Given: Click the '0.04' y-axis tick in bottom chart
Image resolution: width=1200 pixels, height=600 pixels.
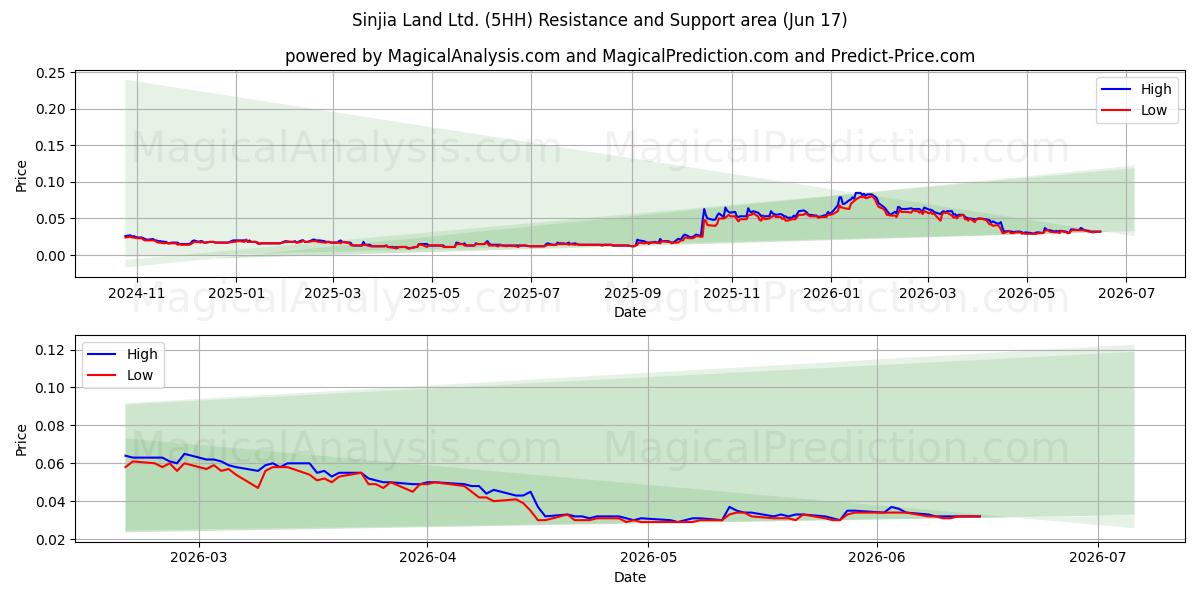Looking at the screenshot, I should (50, 502).
